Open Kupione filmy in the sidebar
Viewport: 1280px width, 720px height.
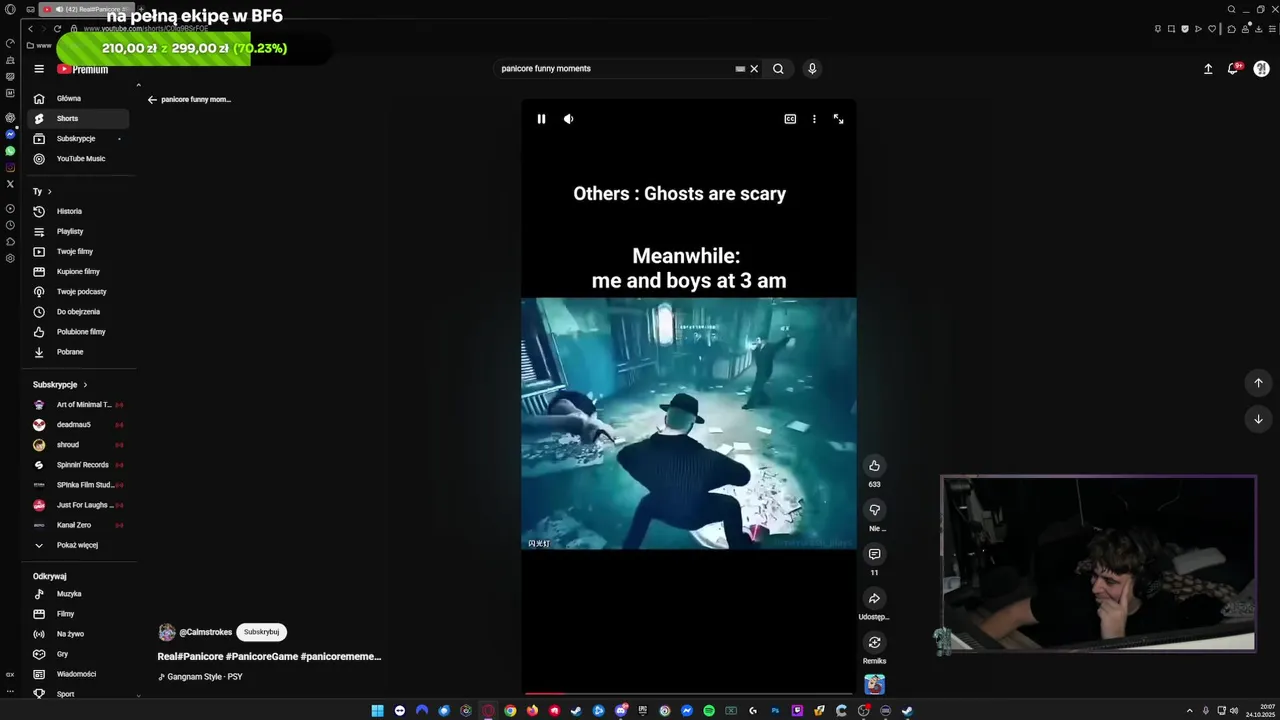pyautogui.click(x=78, y=271)
